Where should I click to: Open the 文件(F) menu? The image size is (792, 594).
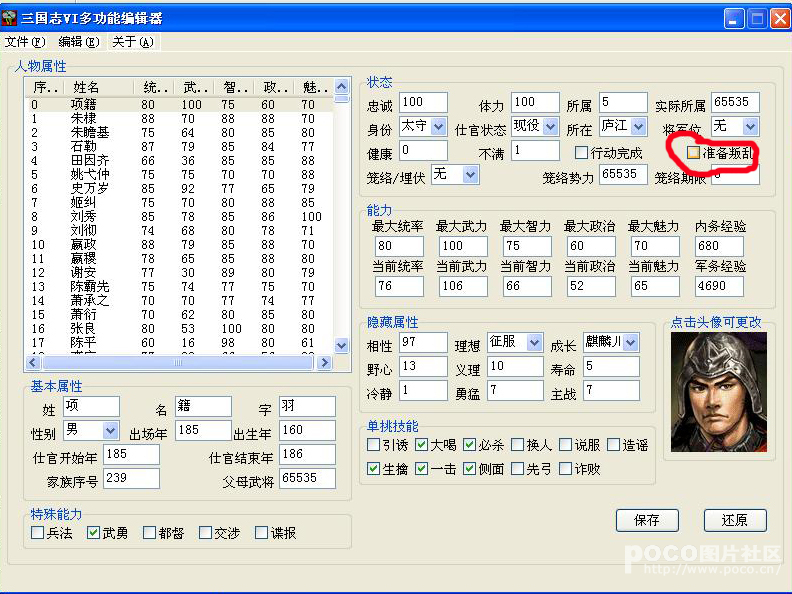[x=25, y=42]
